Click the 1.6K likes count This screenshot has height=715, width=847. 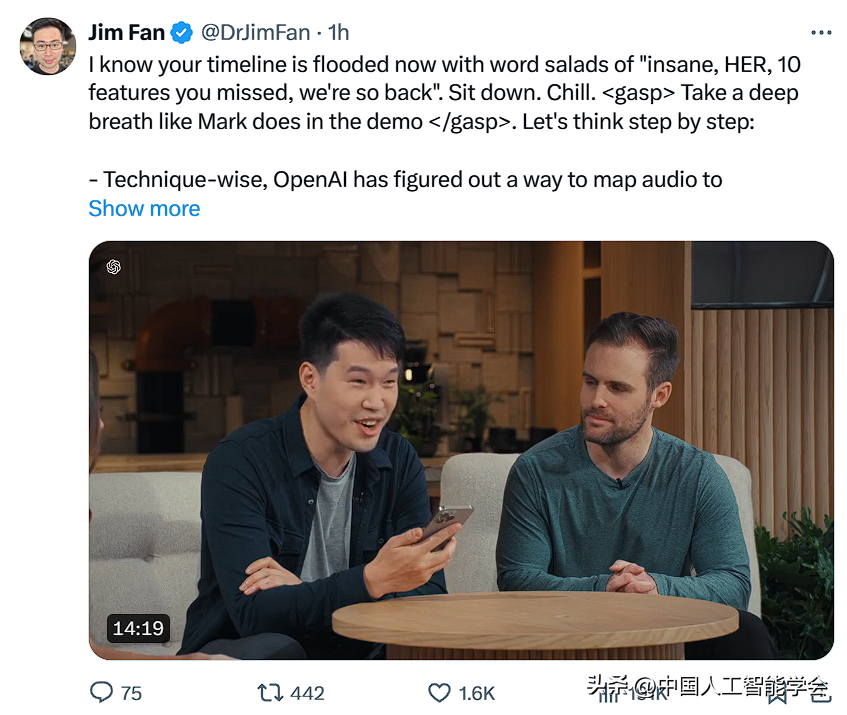476,693
